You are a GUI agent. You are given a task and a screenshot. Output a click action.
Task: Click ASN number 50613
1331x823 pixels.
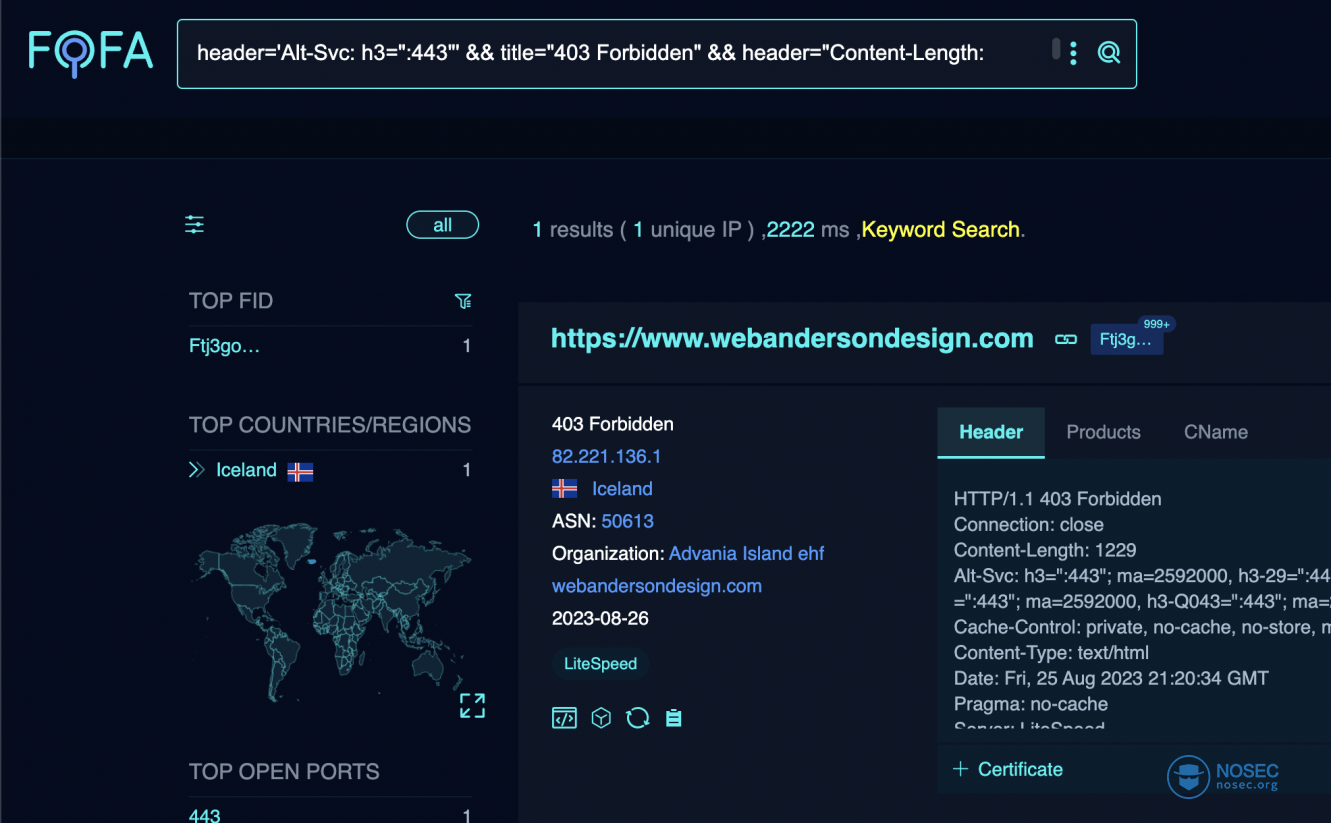(628, 521)
